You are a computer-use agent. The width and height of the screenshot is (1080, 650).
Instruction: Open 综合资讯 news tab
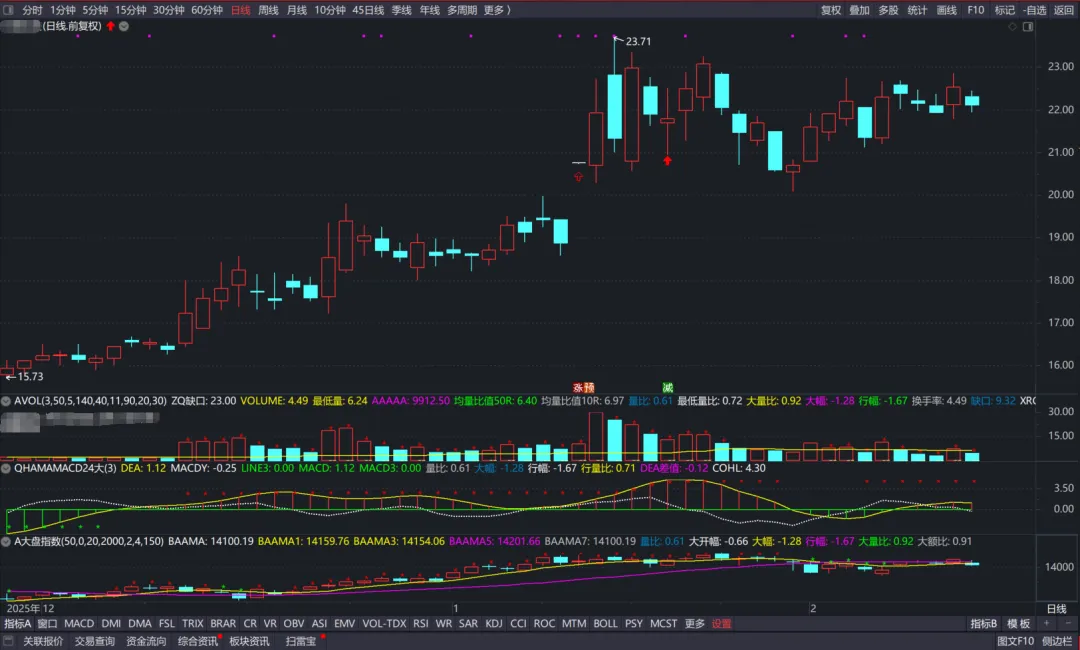pos(198,641)
